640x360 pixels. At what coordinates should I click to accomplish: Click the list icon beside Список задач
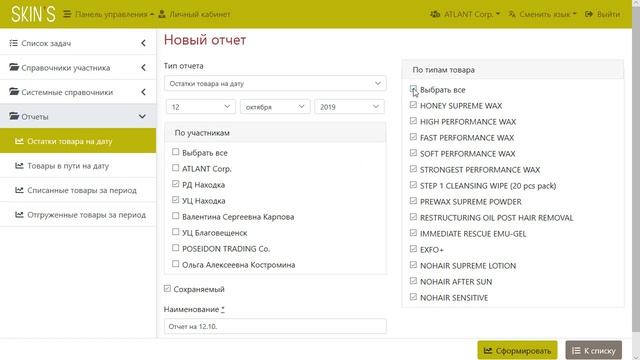pos(13,43)
